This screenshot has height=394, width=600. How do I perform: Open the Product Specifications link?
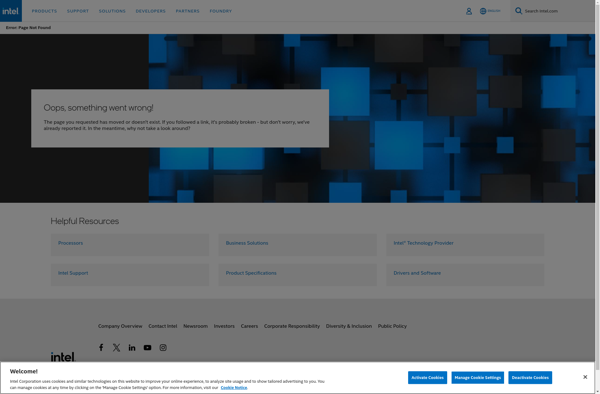251,273
